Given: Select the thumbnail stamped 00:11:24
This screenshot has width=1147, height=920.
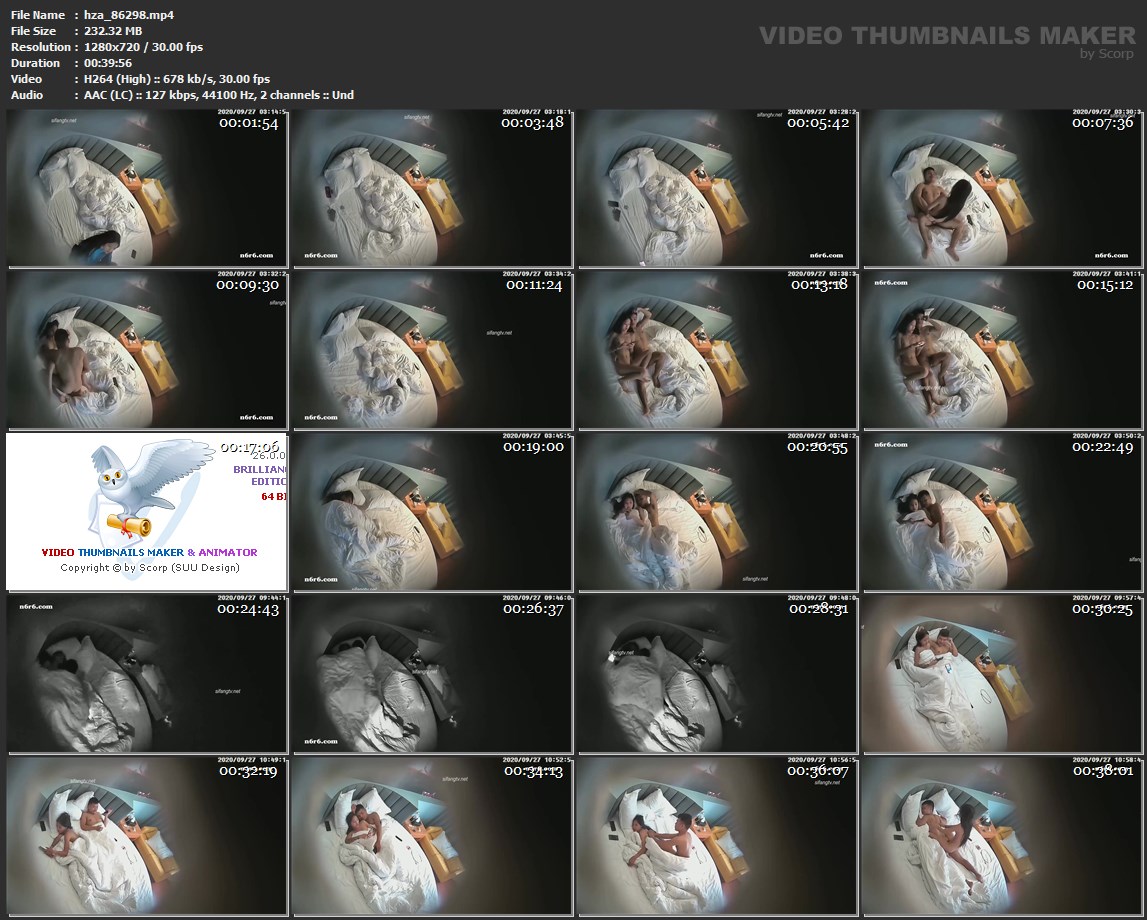Looking at the screenshot, I should (432, 350).
